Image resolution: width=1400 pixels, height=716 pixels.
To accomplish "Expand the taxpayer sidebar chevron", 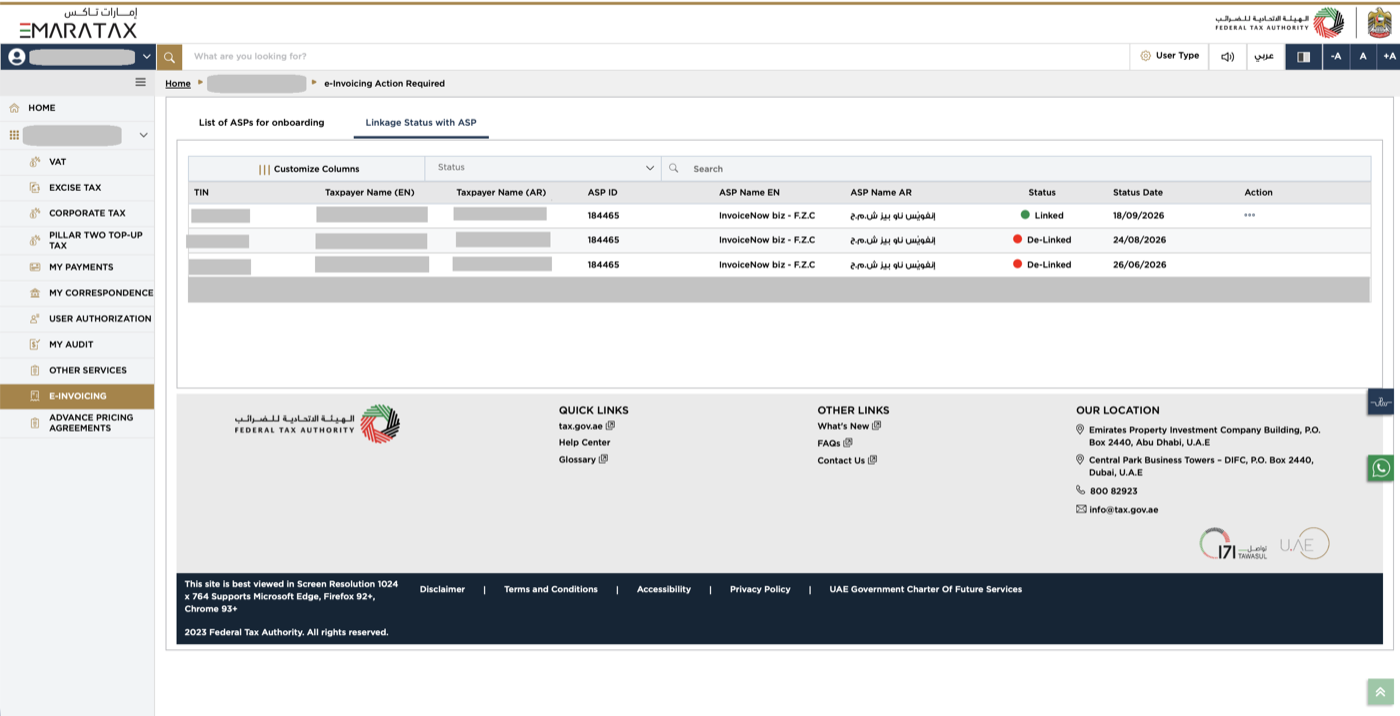I will 143,135.
